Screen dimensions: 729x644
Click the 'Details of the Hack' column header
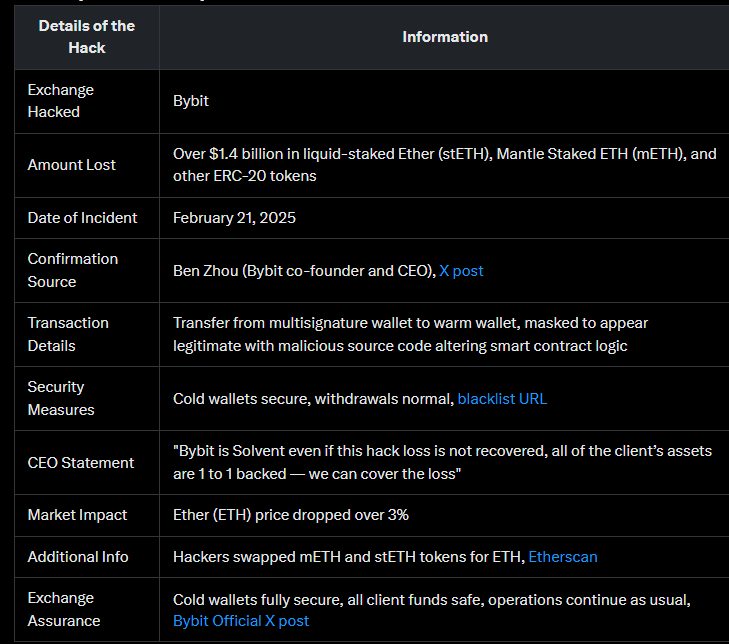pyautogui.click(x=87, y=37)
